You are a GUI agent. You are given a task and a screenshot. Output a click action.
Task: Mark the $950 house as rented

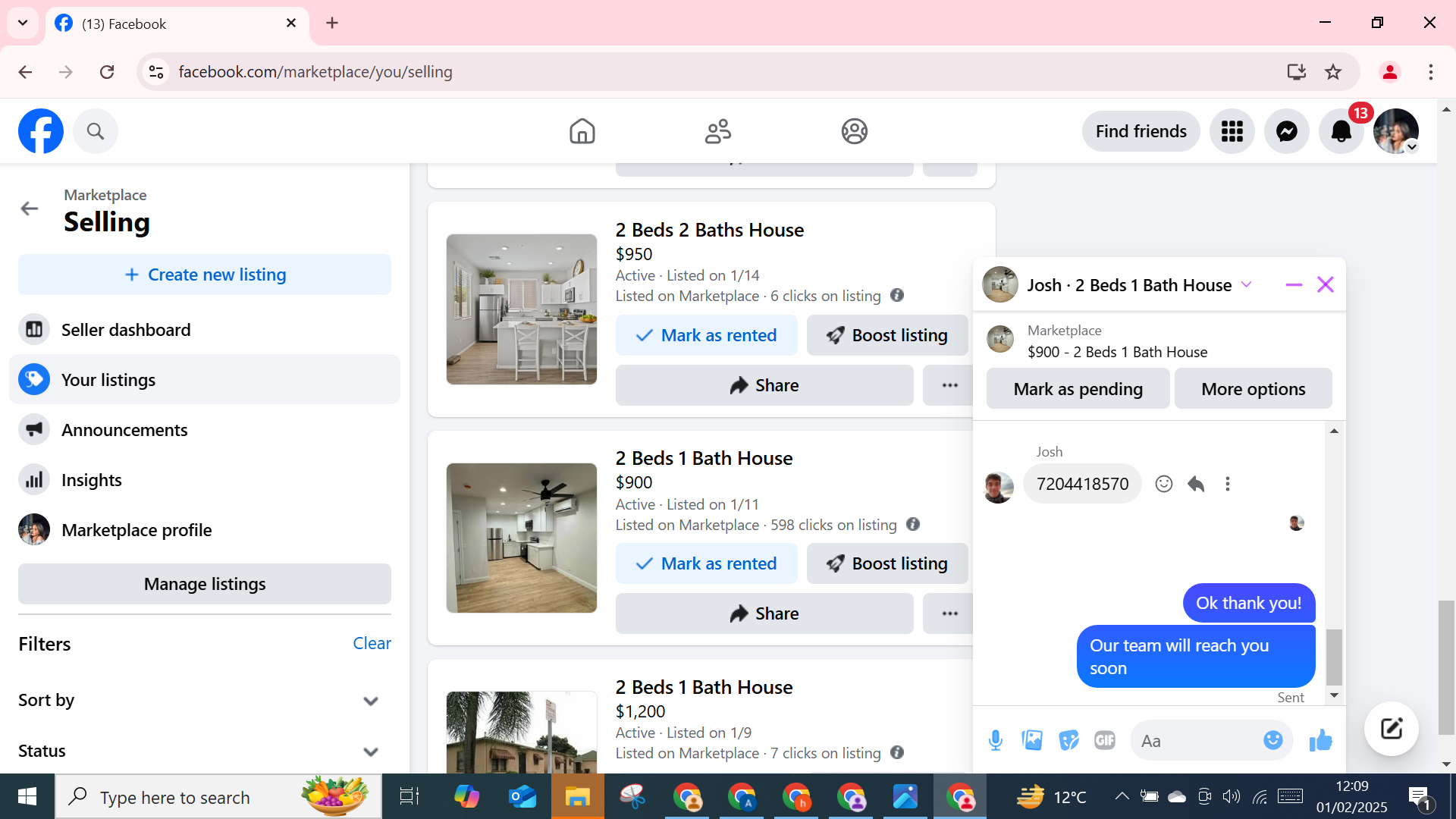706,335
